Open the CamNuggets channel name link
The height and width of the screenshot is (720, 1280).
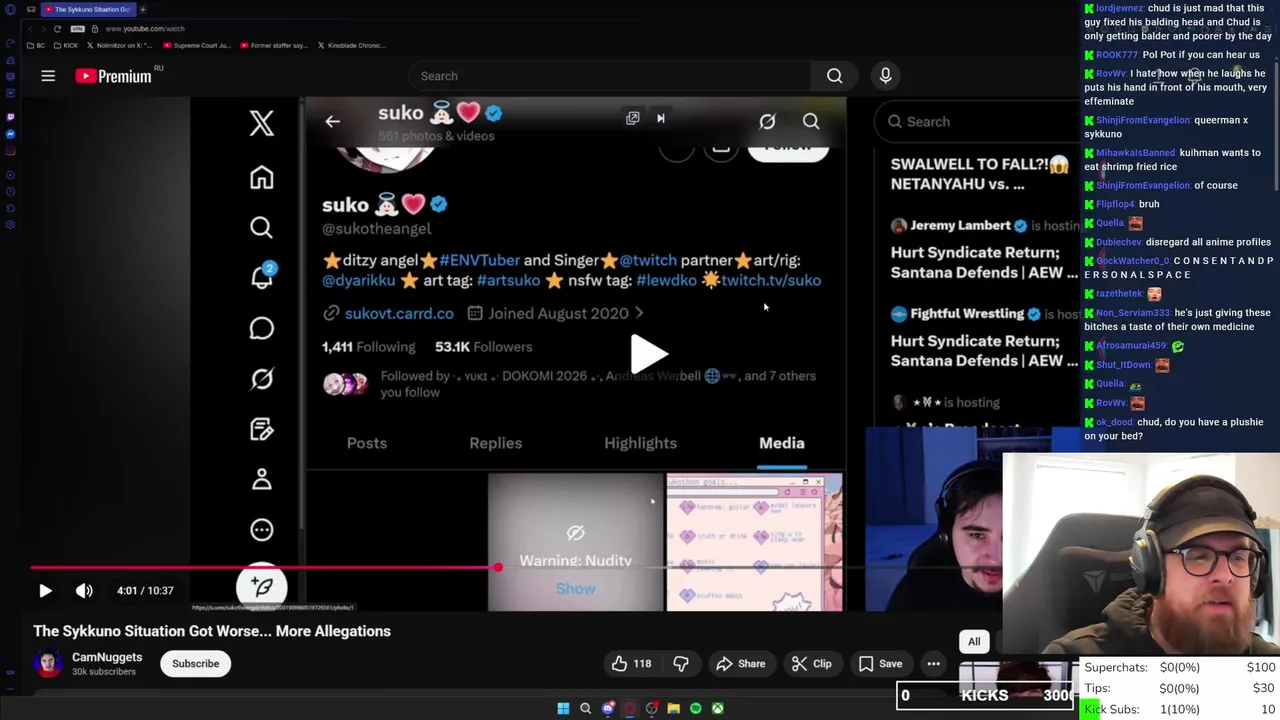pyautogui.click(x=107, y=657)
